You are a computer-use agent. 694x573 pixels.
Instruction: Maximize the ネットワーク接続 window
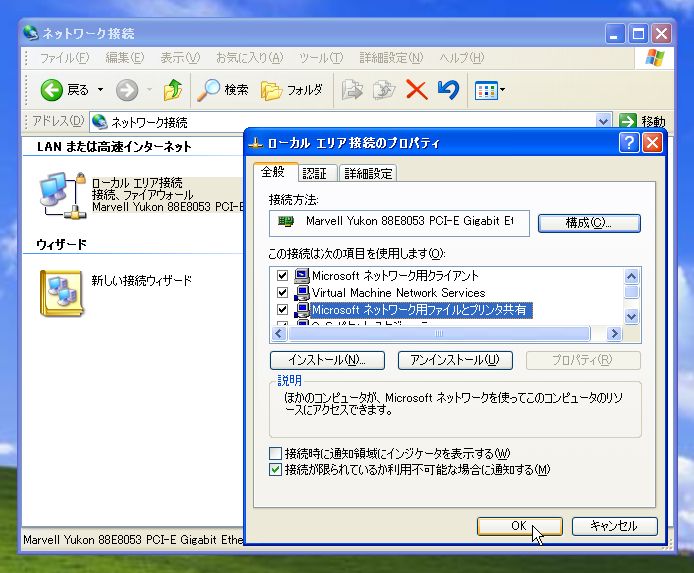638,34
